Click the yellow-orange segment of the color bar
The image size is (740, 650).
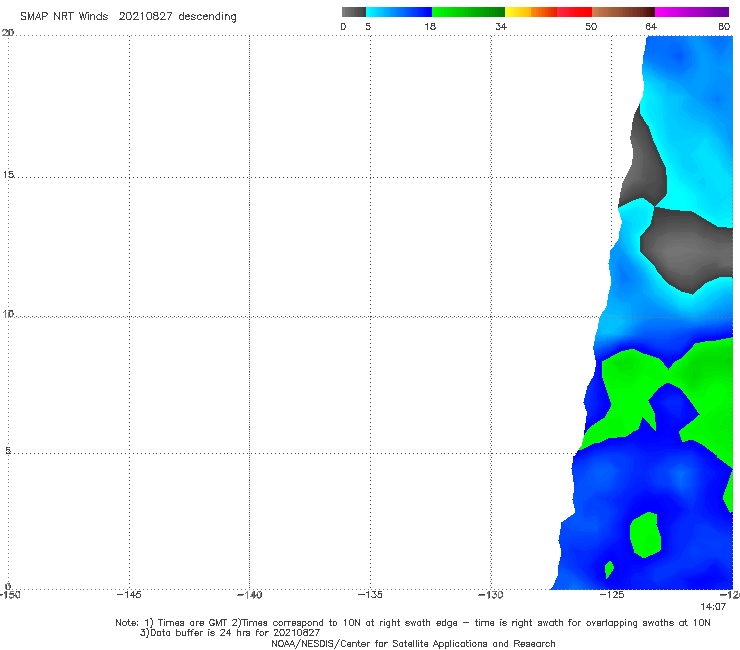point(531,12)
